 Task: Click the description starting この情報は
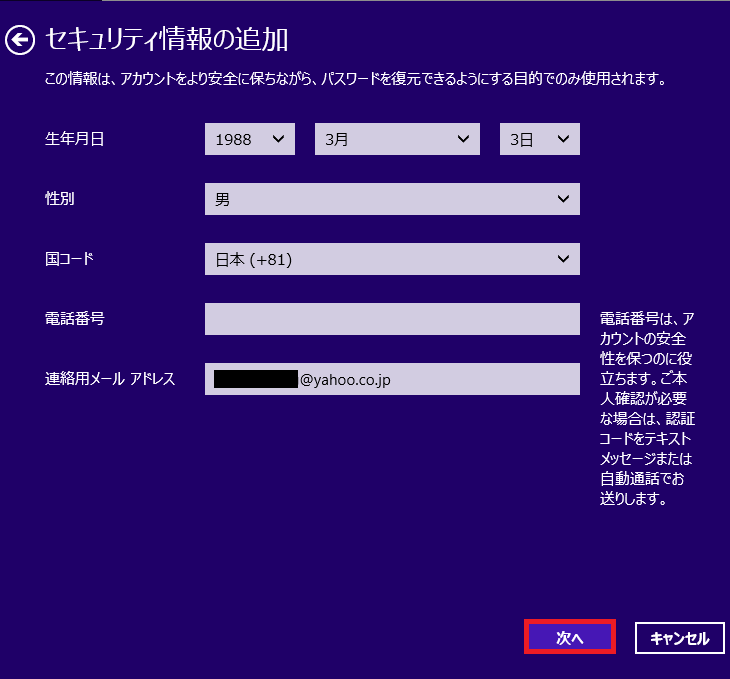[355, 79]
